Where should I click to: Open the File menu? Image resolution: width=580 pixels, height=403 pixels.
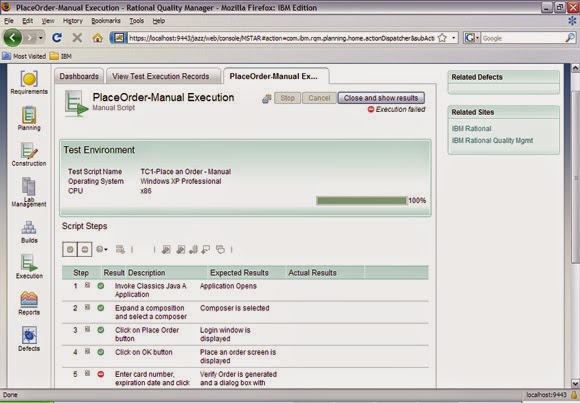(9, 21)
